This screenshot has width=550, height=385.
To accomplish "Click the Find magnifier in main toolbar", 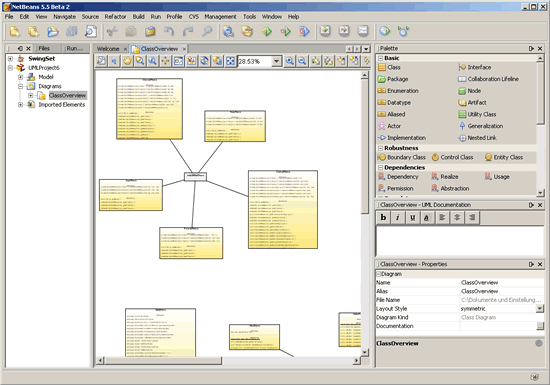I will (x=207, y=32).
